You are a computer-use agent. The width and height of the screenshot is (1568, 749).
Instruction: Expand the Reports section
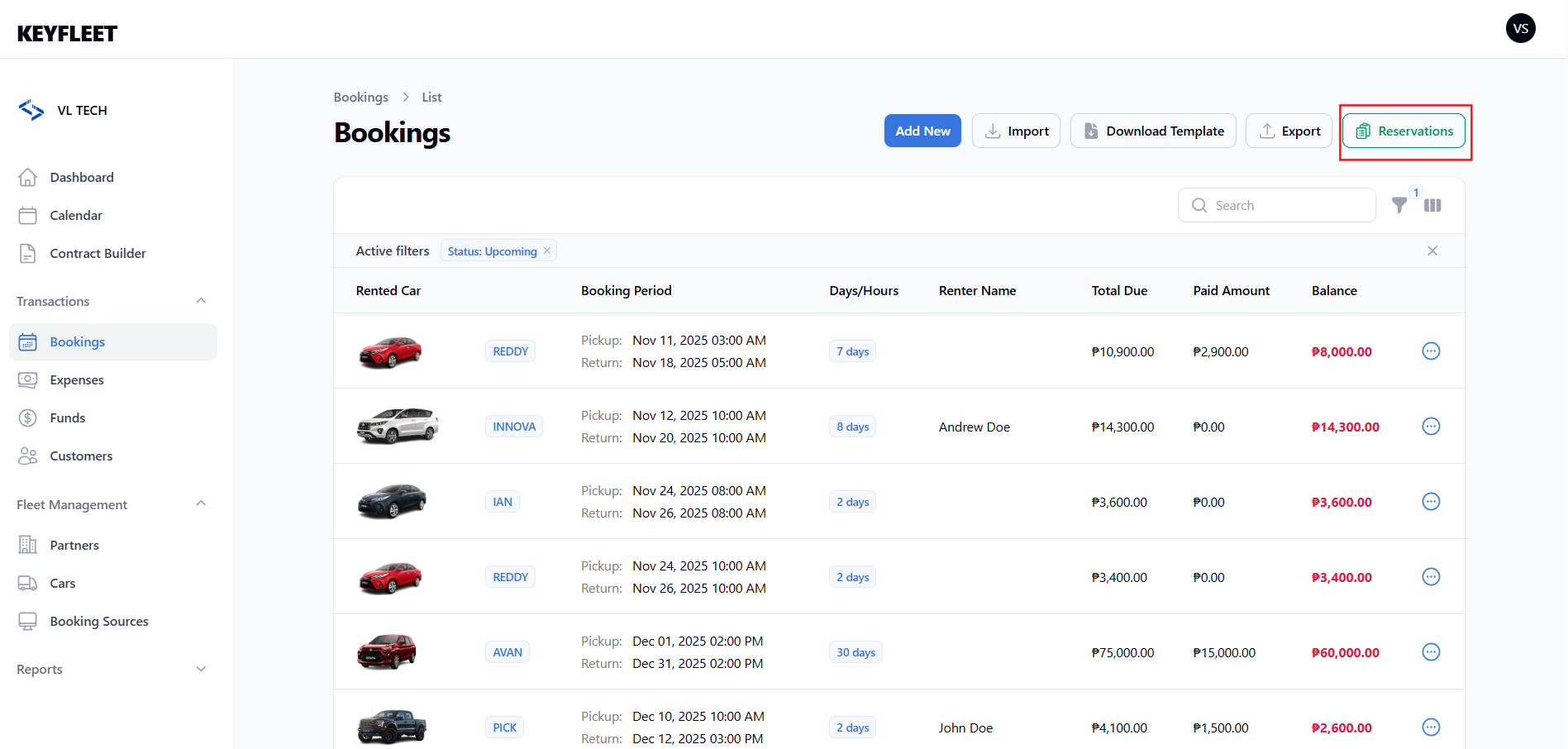point(201,670)
